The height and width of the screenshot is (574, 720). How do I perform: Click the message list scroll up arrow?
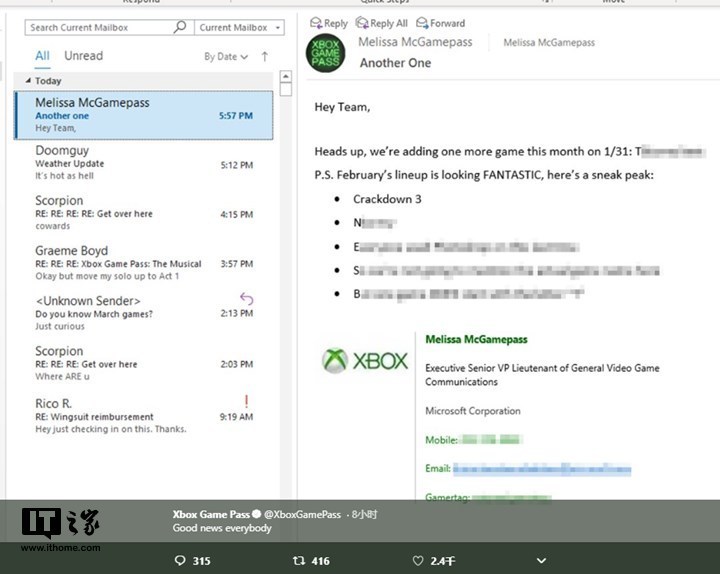pos(286,76)
